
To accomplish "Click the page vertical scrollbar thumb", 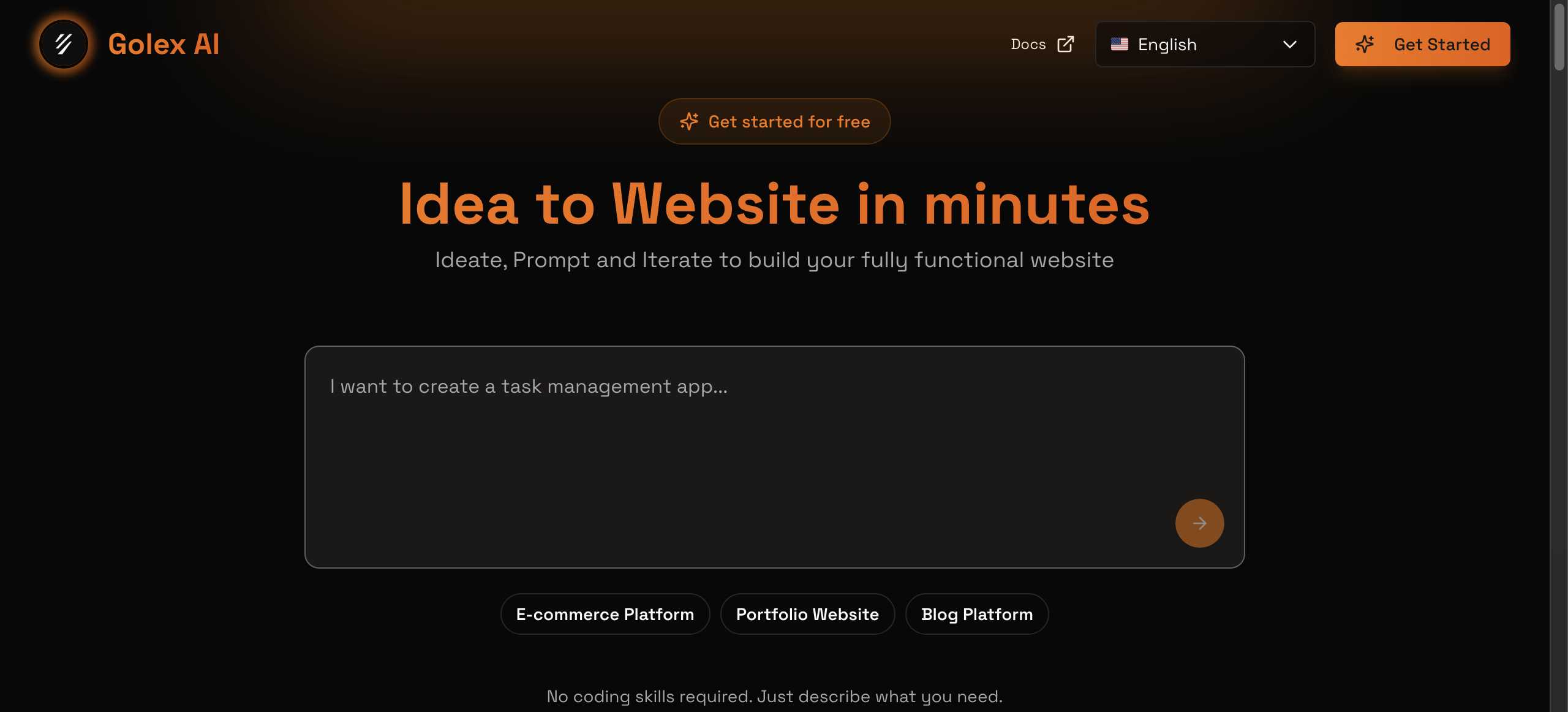I will [1559, 37].
